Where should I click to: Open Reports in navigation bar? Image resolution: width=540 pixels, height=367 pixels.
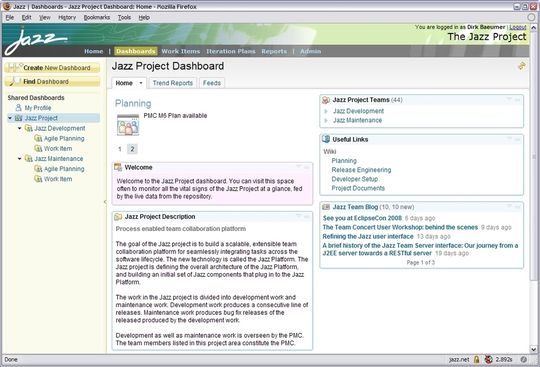[x=274, y=51]
